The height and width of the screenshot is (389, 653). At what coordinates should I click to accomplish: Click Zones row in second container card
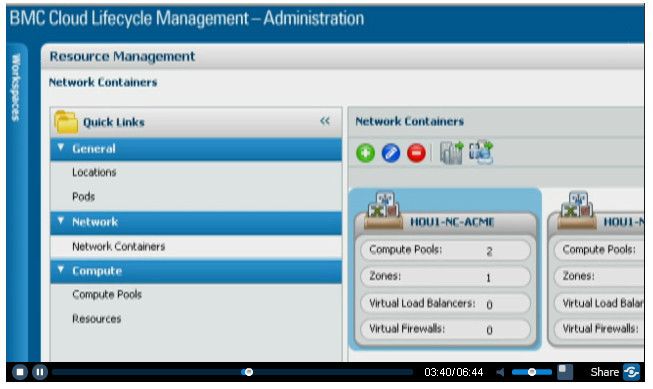(599, 277)
